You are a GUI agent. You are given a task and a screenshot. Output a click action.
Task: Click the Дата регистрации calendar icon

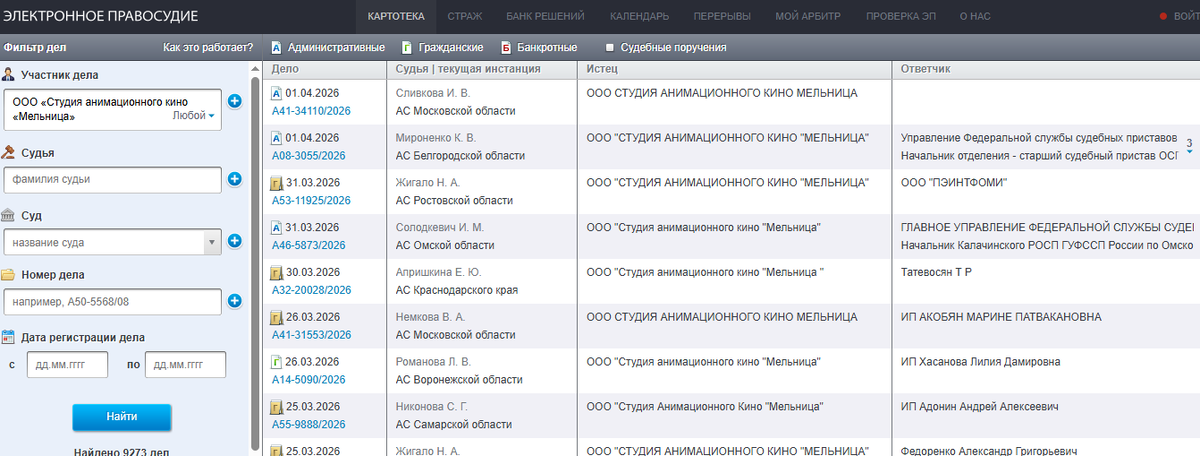click(9, 337)
